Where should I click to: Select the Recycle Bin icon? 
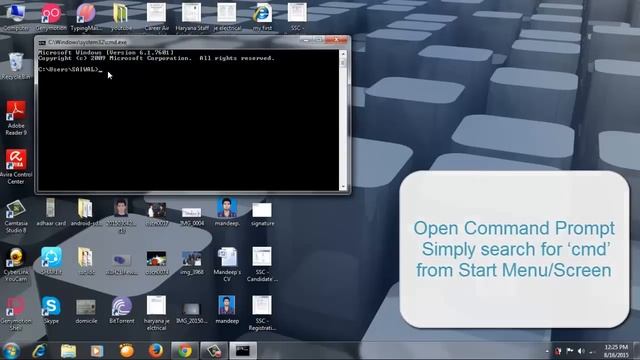click(16, 65)
